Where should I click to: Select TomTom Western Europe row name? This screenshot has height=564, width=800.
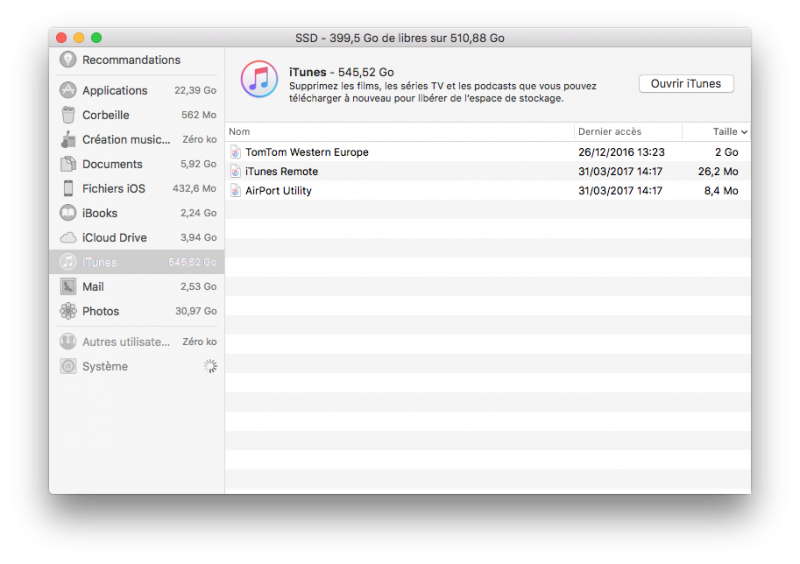point(307,152)
